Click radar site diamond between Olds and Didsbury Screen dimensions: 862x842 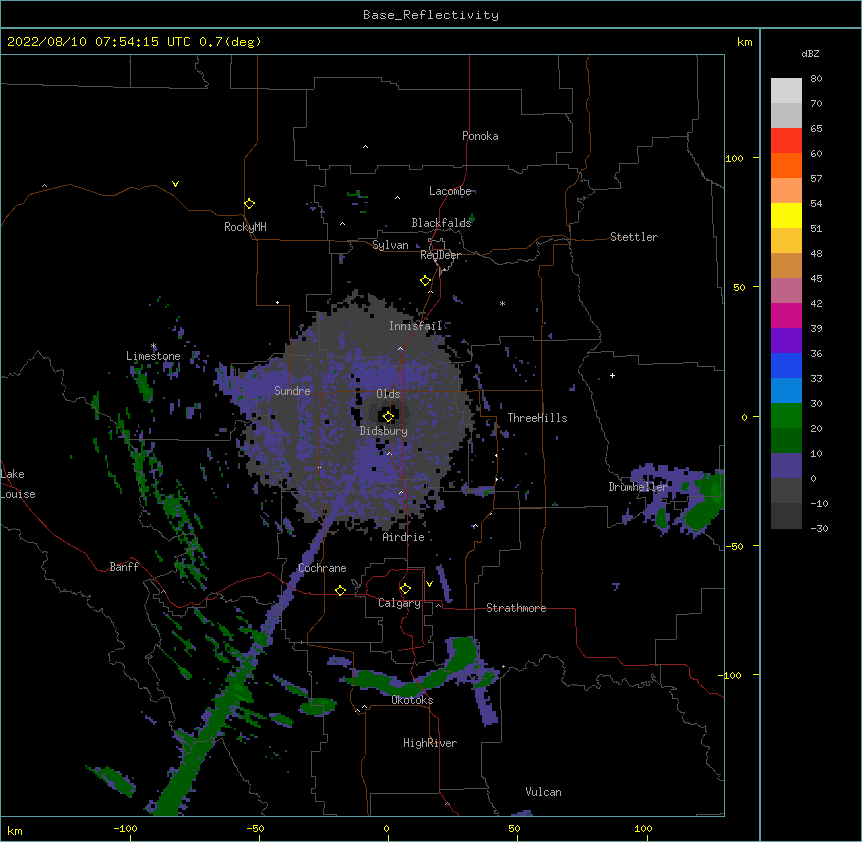tap(388, 417)
